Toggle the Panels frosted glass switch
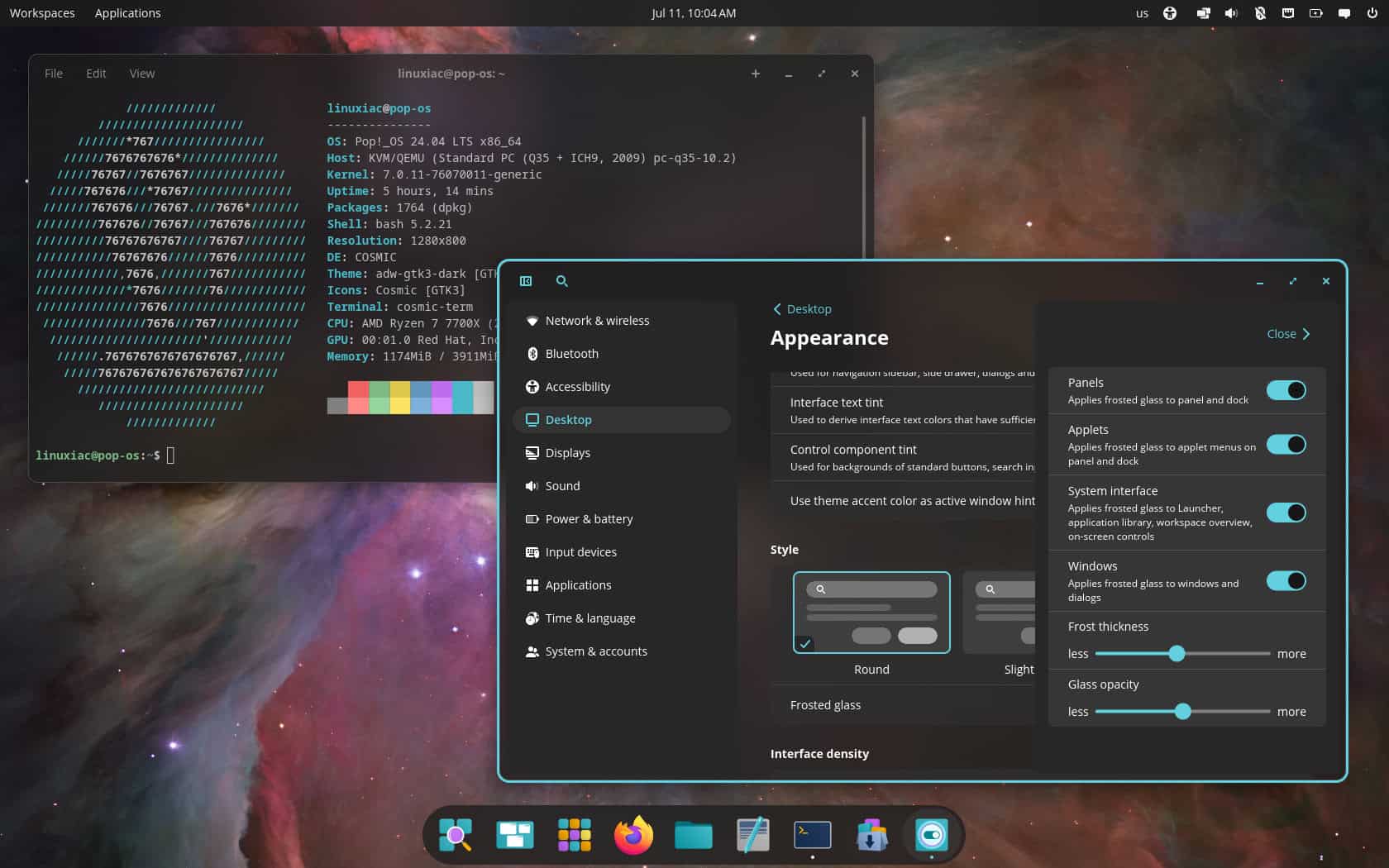The image size is (1389, 868). pos(1286,390)
